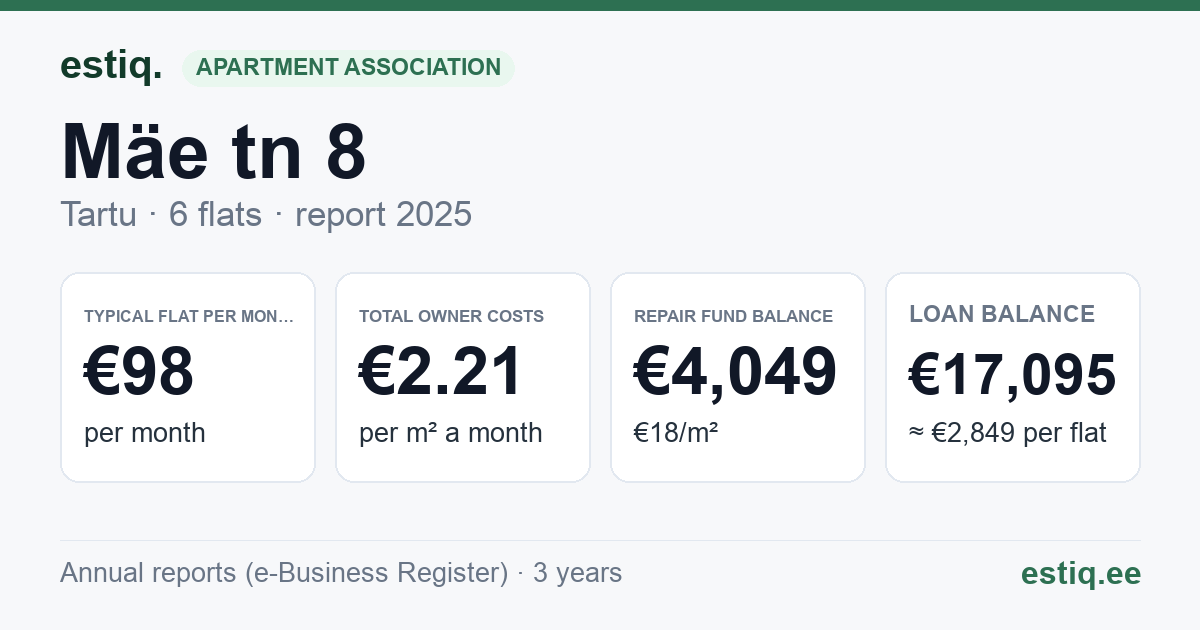Select the €4,049 value

coord(735,372)
